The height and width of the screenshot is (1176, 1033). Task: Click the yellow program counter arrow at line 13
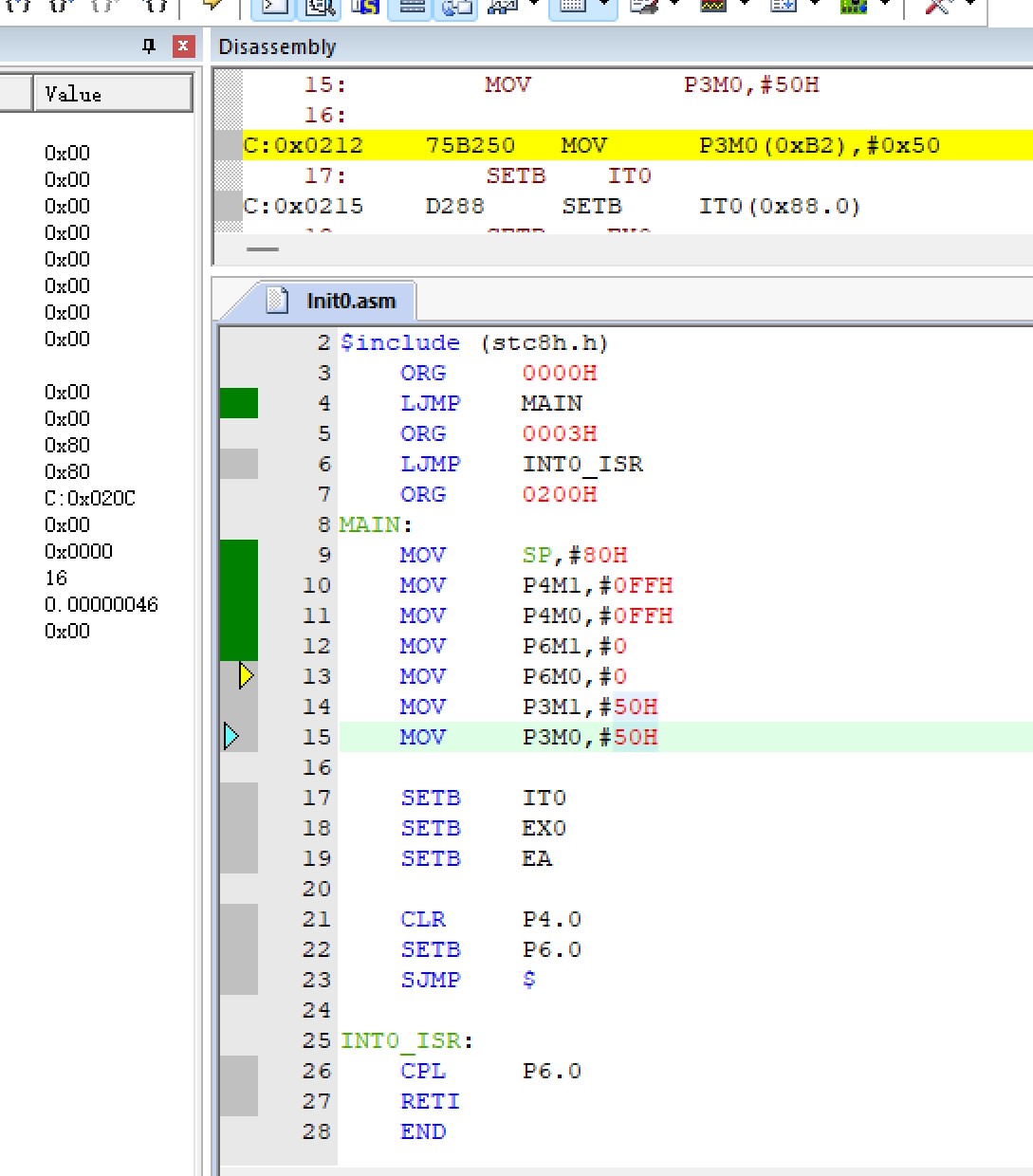click(x=247, y=676)
